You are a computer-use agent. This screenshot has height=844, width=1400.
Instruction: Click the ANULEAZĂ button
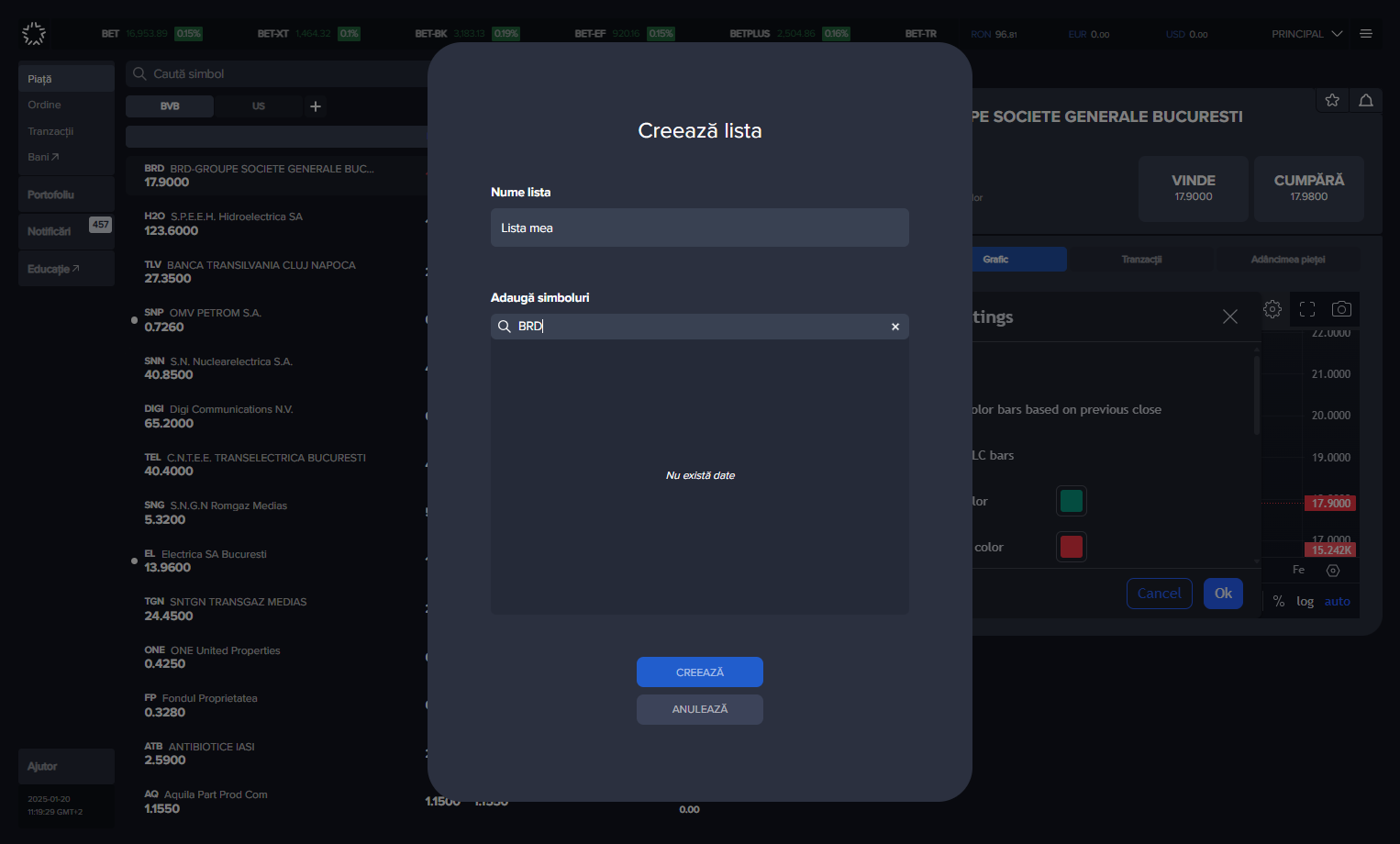tap(700, 709)
